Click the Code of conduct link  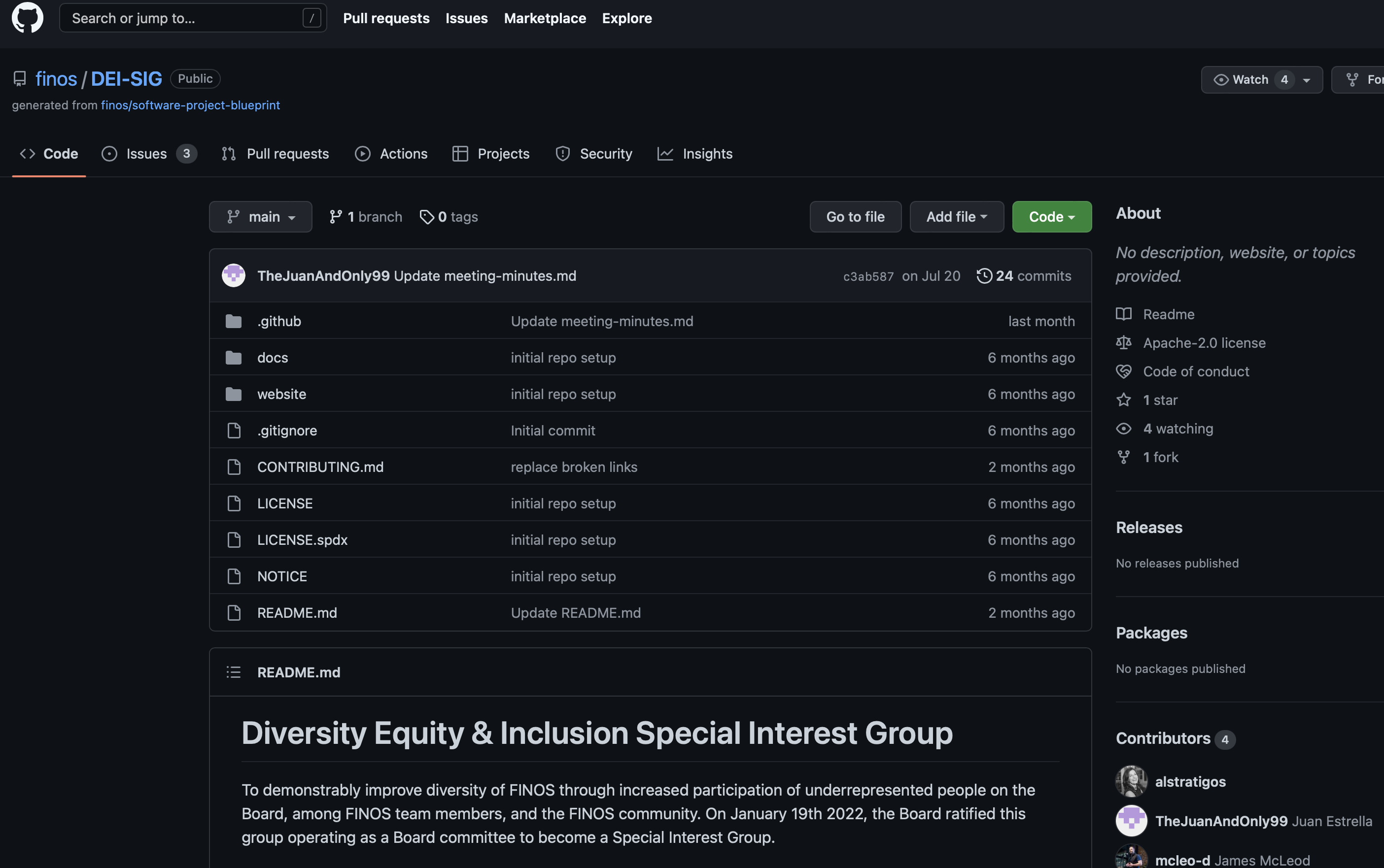coord(1196,371)
